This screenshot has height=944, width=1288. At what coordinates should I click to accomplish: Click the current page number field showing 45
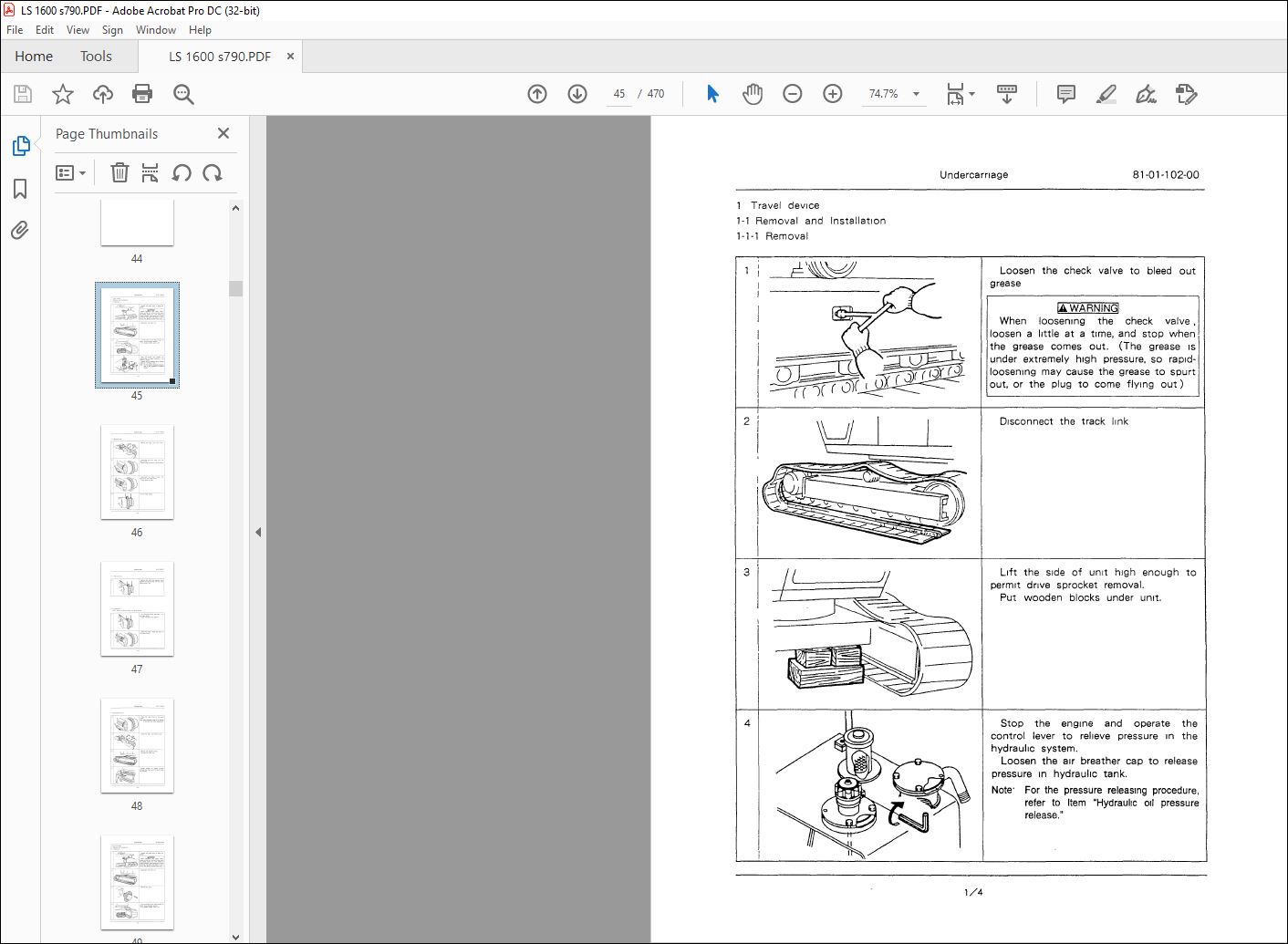click(x=619, y=94)
